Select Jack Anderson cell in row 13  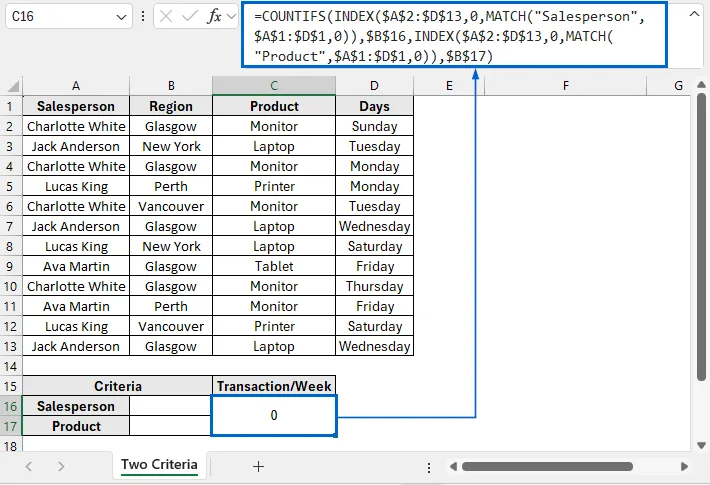[x=76, y=346]
